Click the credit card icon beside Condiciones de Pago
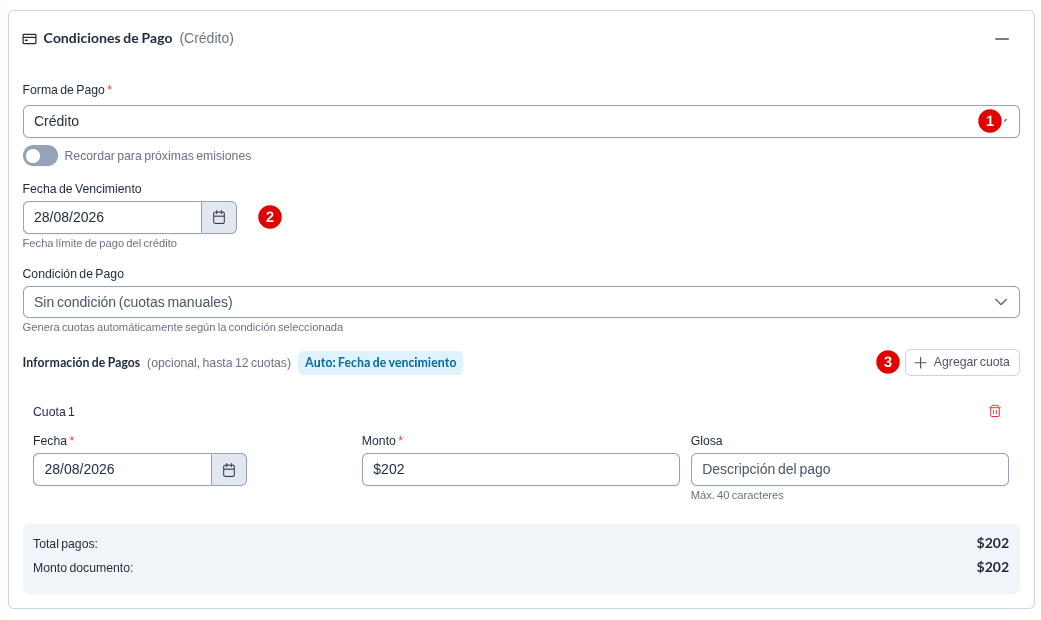 pyautogui.click(x=29, y=39)
